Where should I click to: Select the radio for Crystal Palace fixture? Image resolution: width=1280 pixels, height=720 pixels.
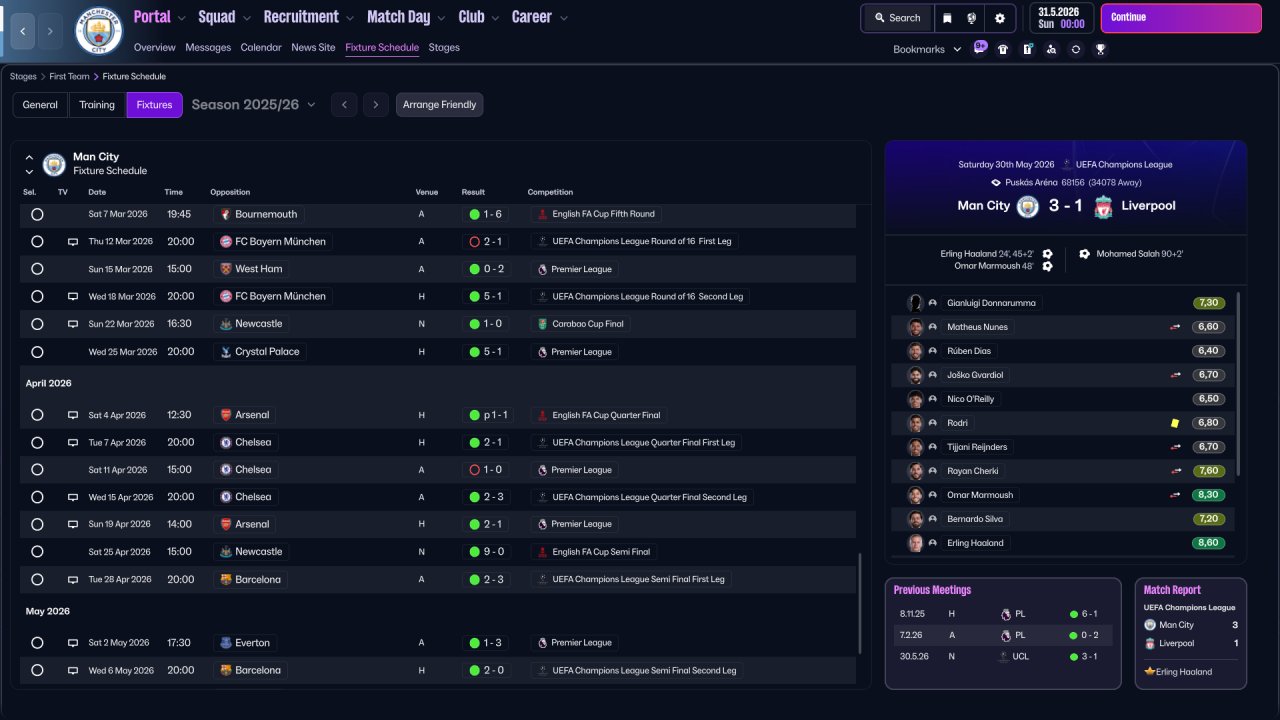click(37, 352)
